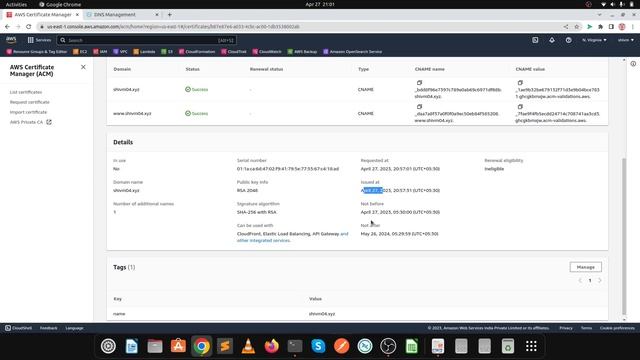Go back in browser history

point(7,27)
